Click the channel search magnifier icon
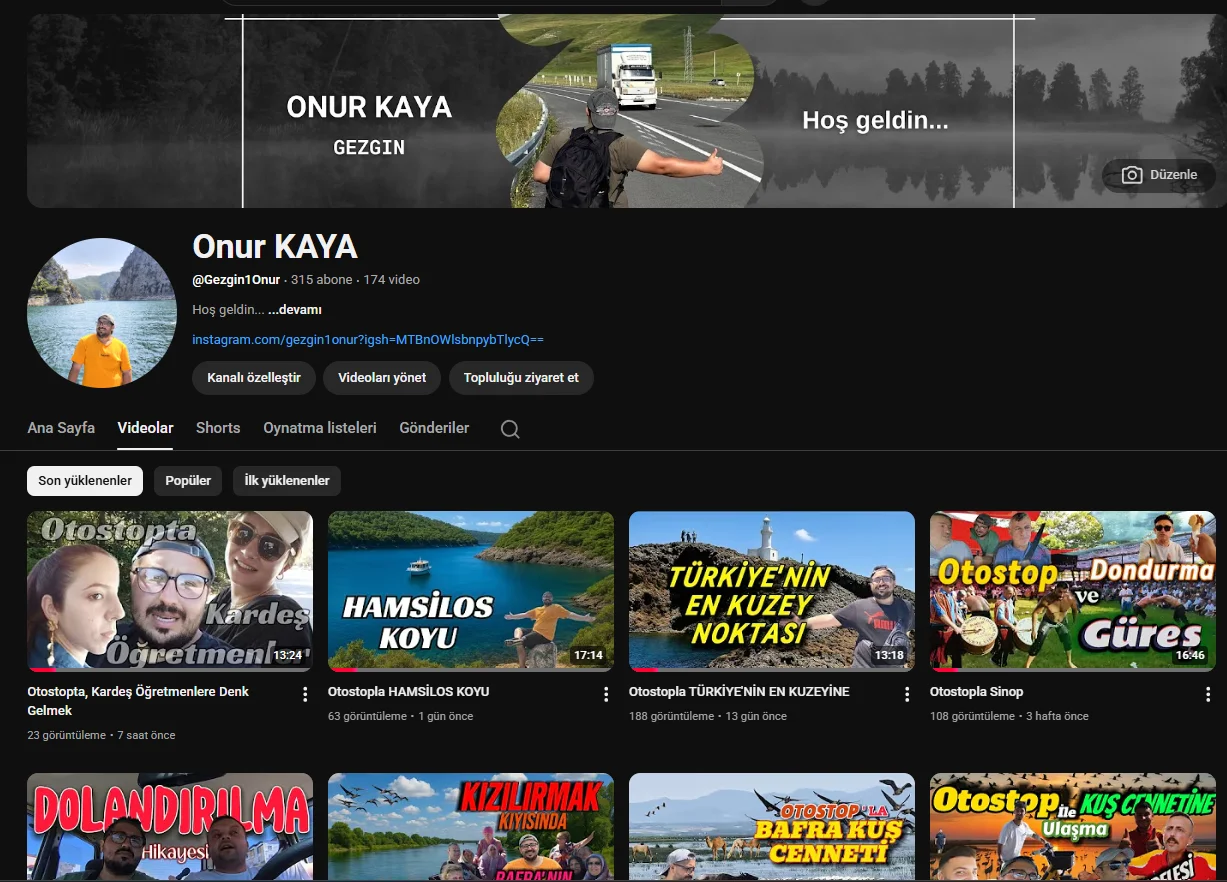This screenshot has width=1227, height=882. pyautogui.click(x=510, y=429)
